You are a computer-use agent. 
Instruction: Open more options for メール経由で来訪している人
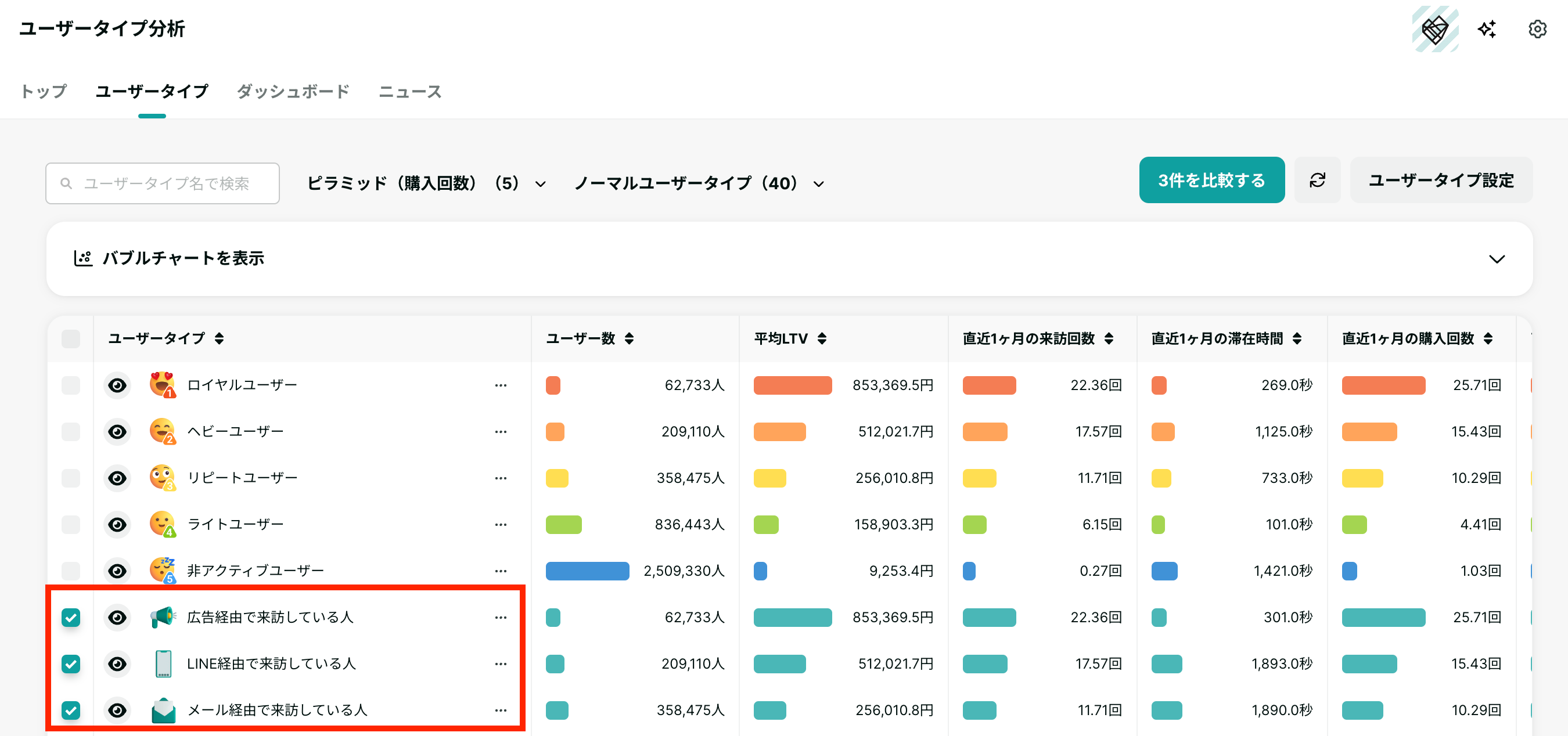(x=501, y=710)
